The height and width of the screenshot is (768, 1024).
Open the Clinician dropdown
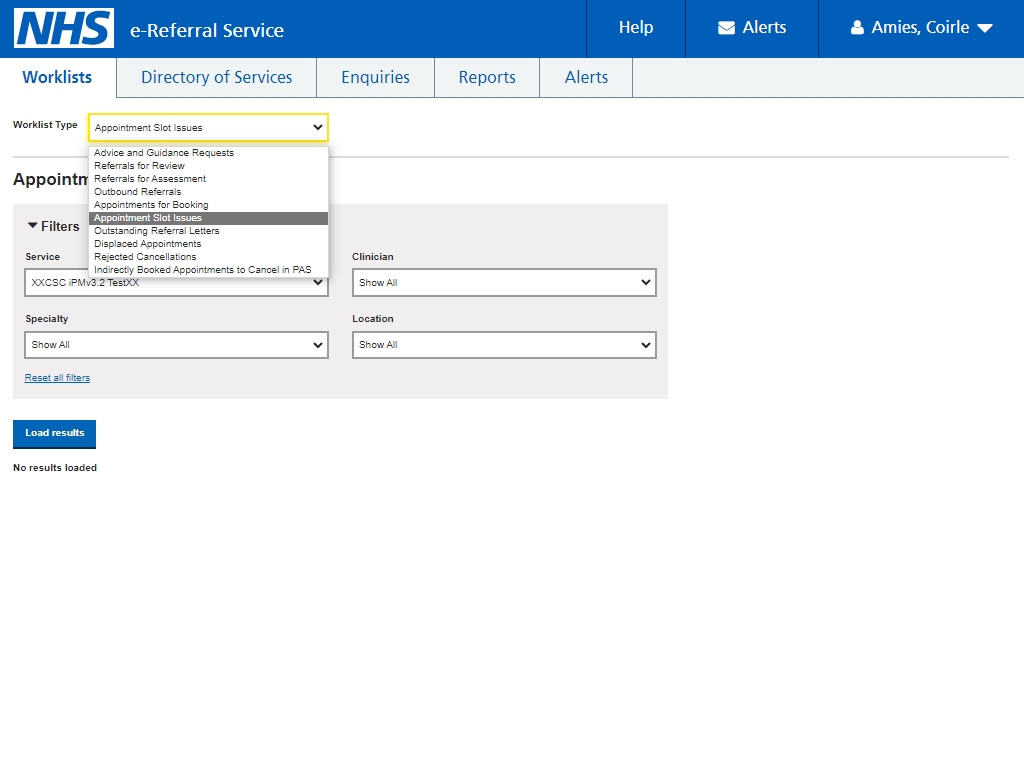[504, 283]
